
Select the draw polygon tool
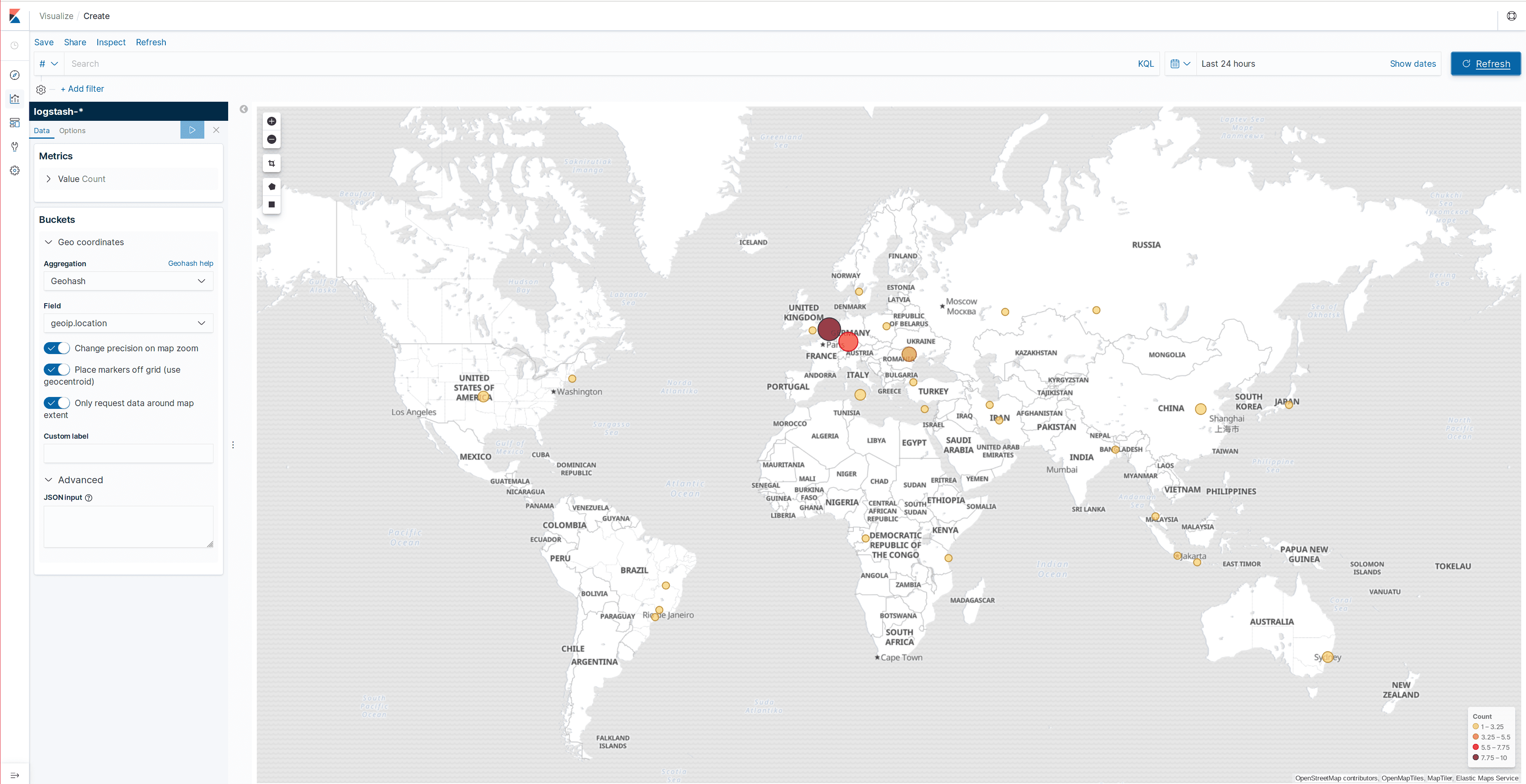(x=271, y=186)
